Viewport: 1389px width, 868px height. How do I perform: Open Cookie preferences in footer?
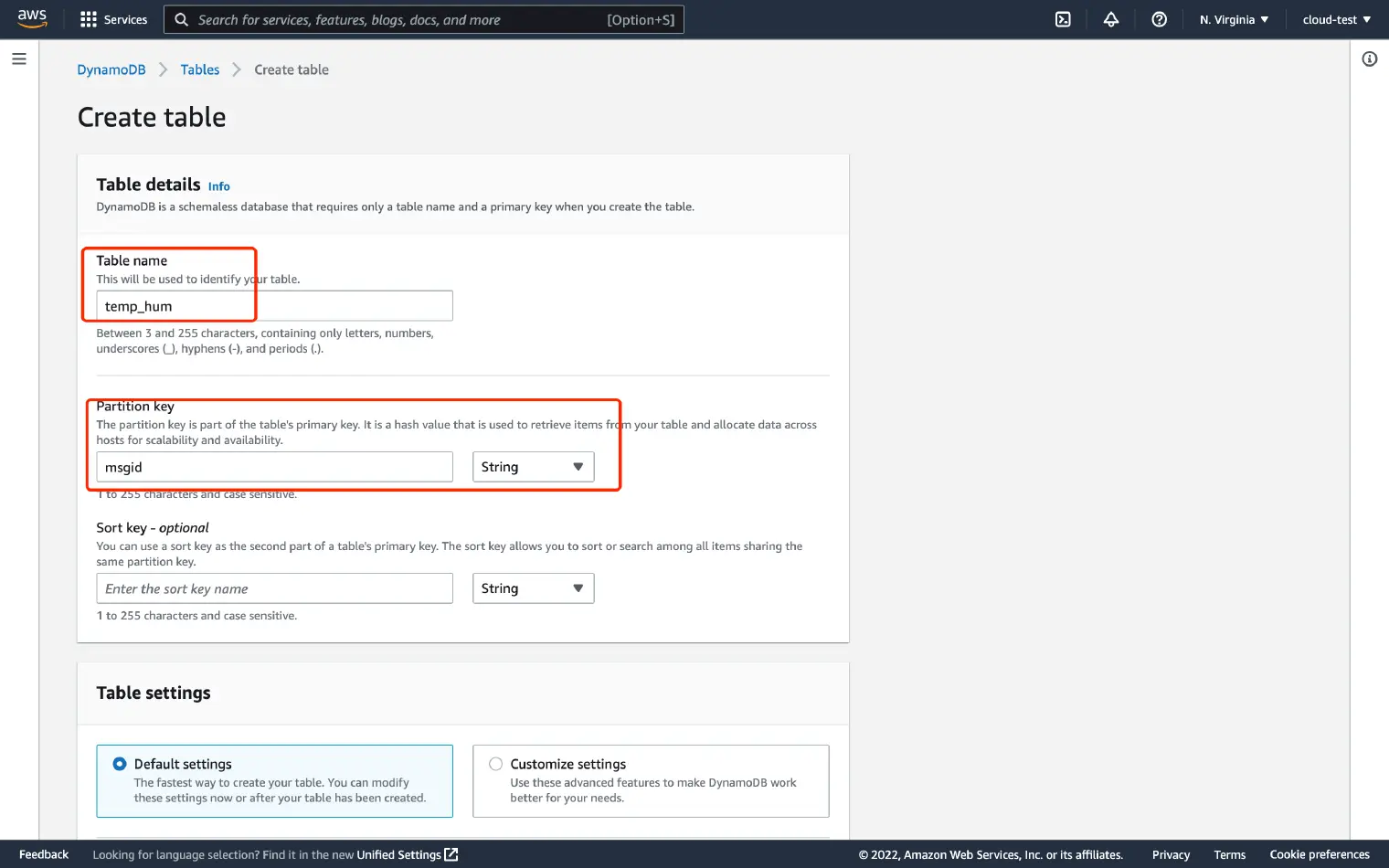[x=1320, y=854]
